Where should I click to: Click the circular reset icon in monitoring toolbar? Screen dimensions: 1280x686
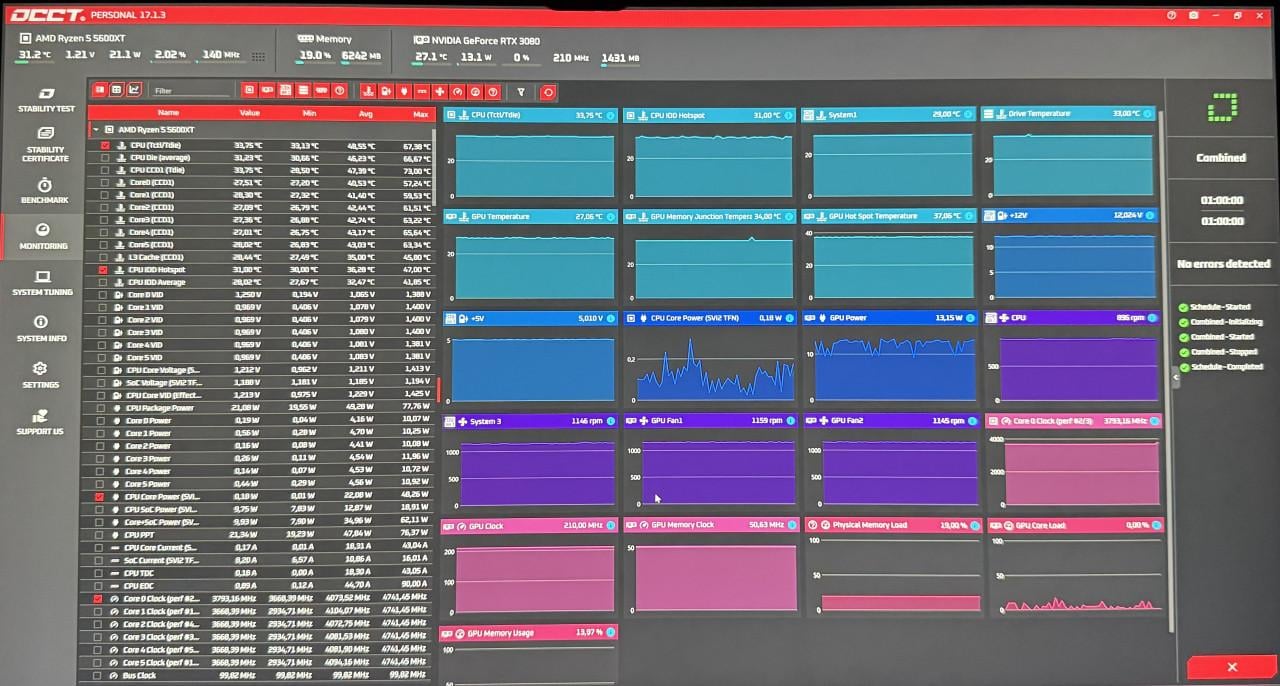(548, 92)
